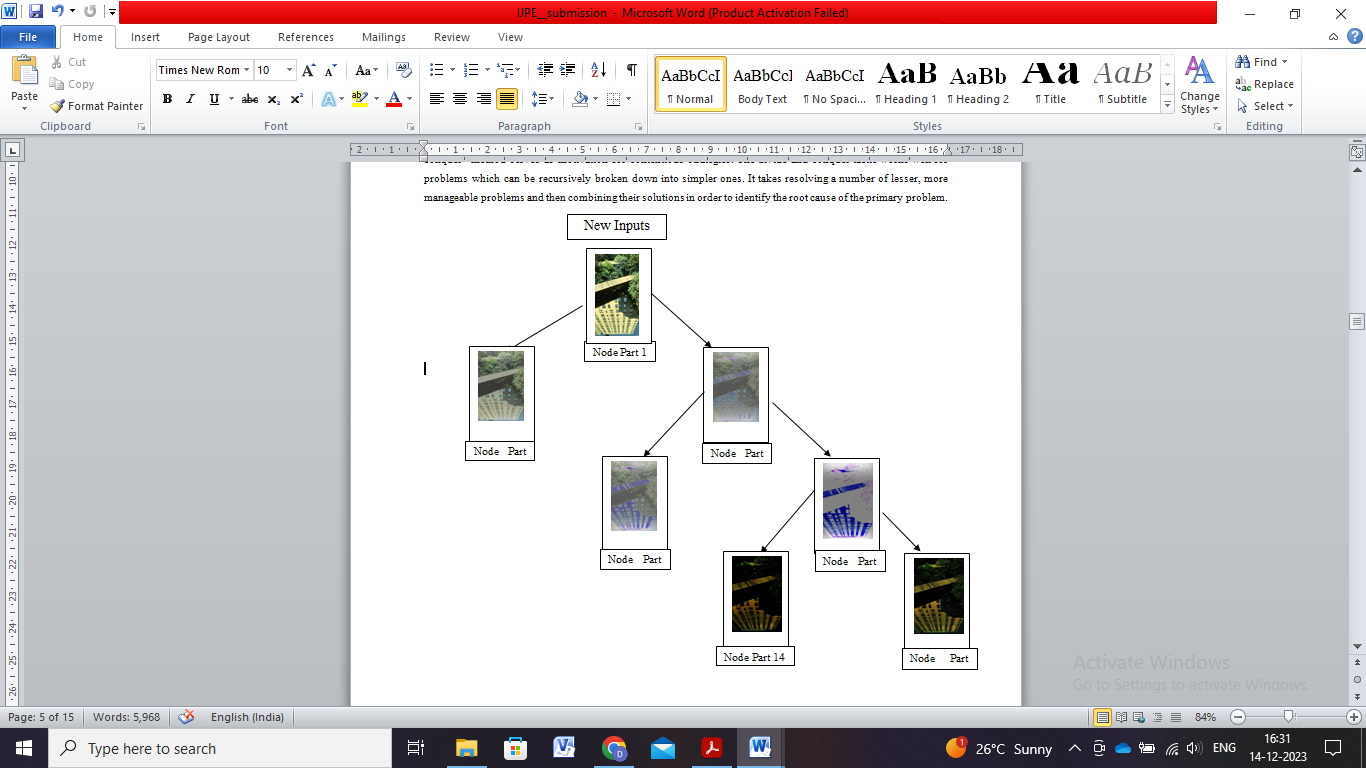Apply strikethrough formatting to text
Screen dimensions: 1366x768
pyautogui.click(x=250, y=99)
